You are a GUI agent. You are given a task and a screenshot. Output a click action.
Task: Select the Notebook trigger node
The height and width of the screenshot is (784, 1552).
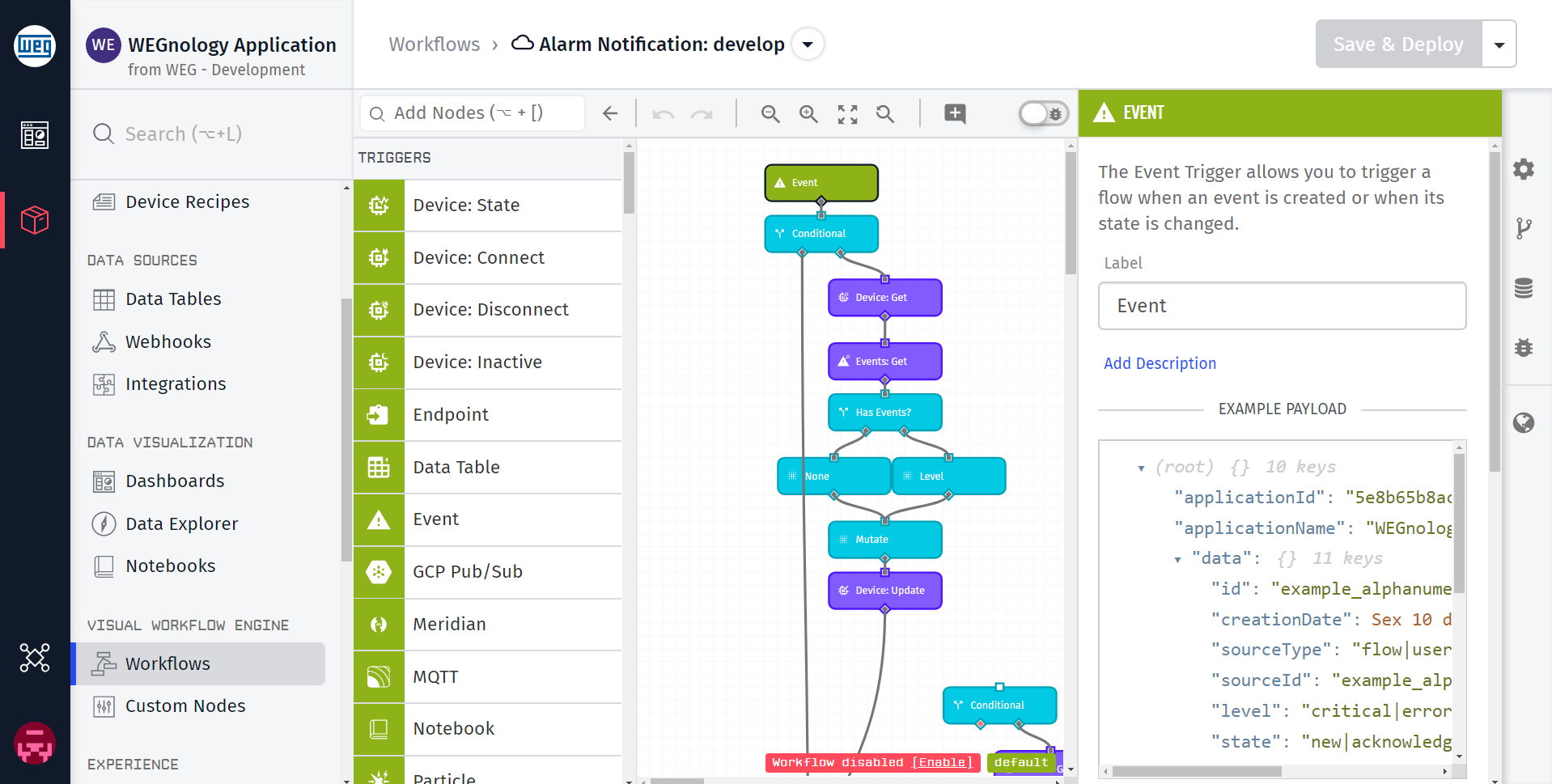487,729
